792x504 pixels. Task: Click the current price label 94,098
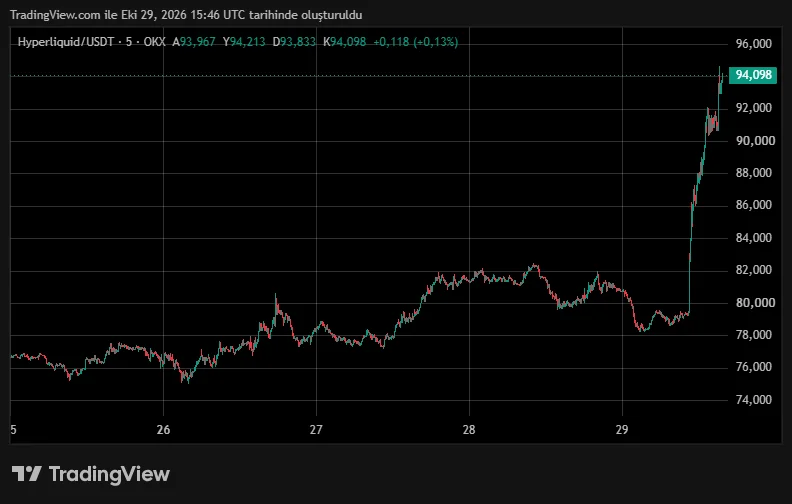click(753, 75)
